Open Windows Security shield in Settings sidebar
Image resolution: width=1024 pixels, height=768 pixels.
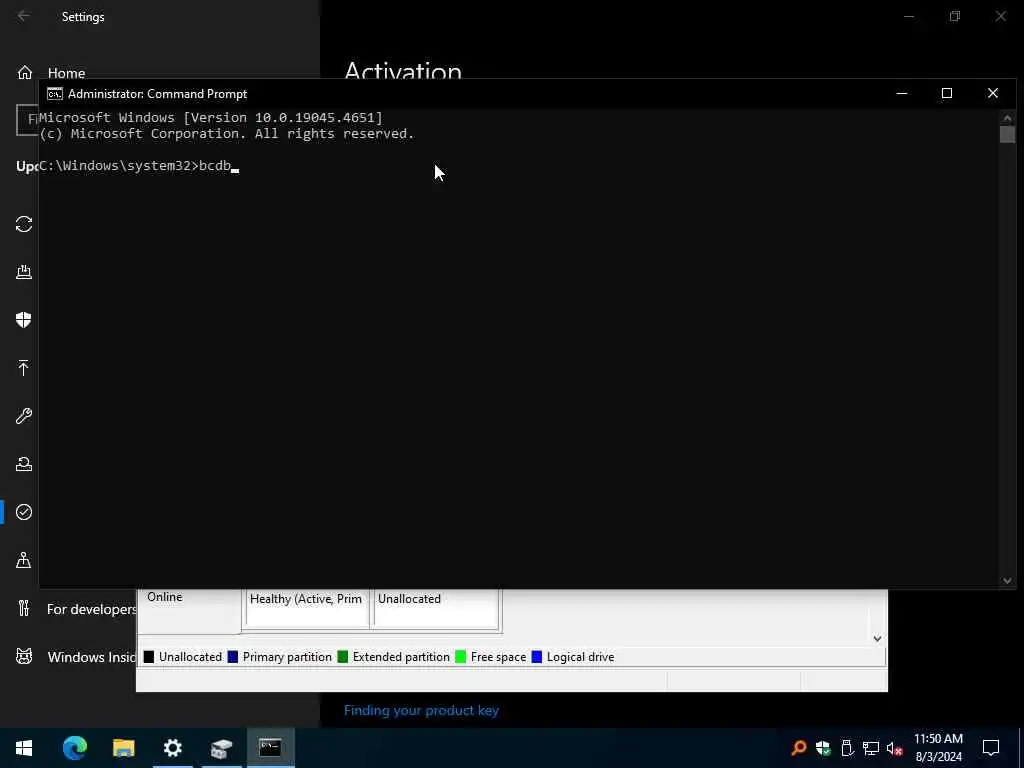(24, 319)
